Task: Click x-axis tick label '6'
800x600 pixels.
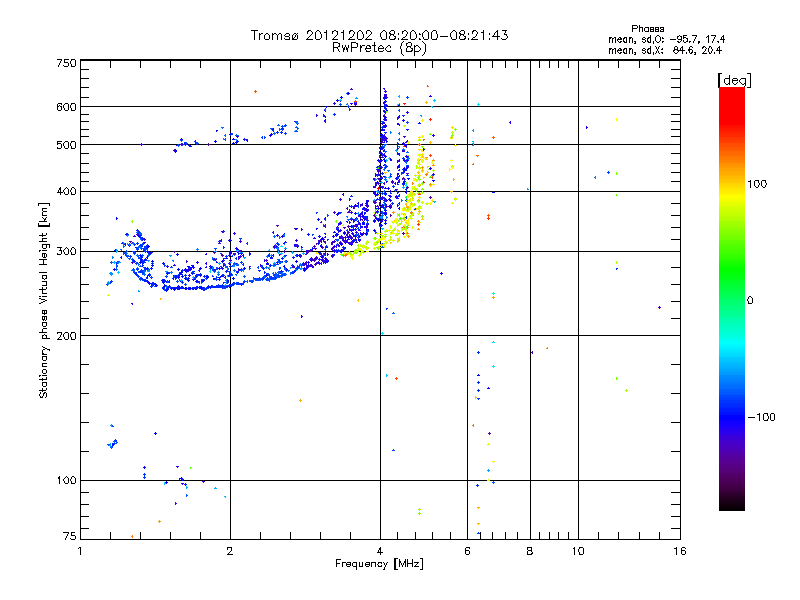Action: click(x=467, y=551)
